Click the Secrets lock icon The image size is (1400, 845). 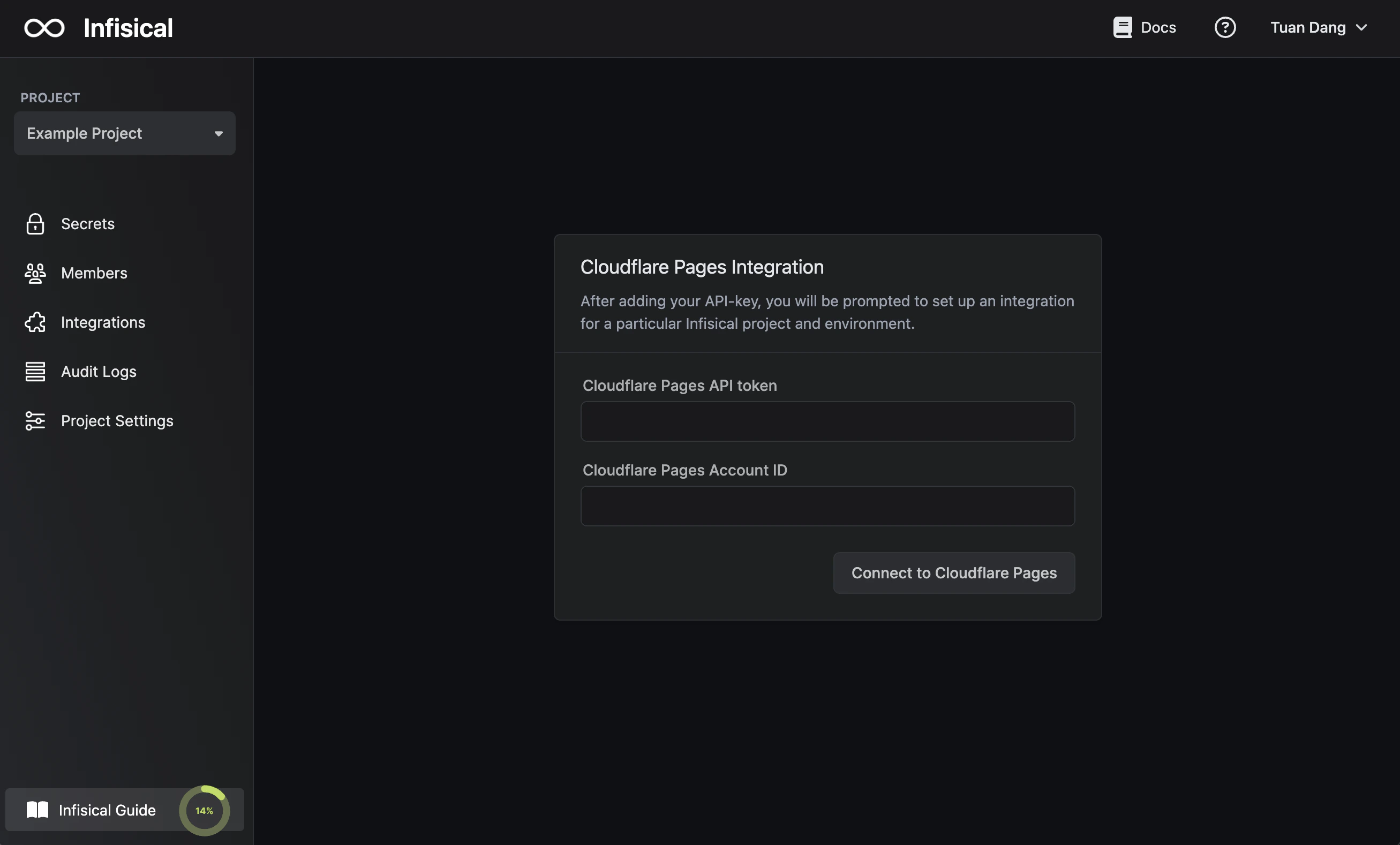35,224
